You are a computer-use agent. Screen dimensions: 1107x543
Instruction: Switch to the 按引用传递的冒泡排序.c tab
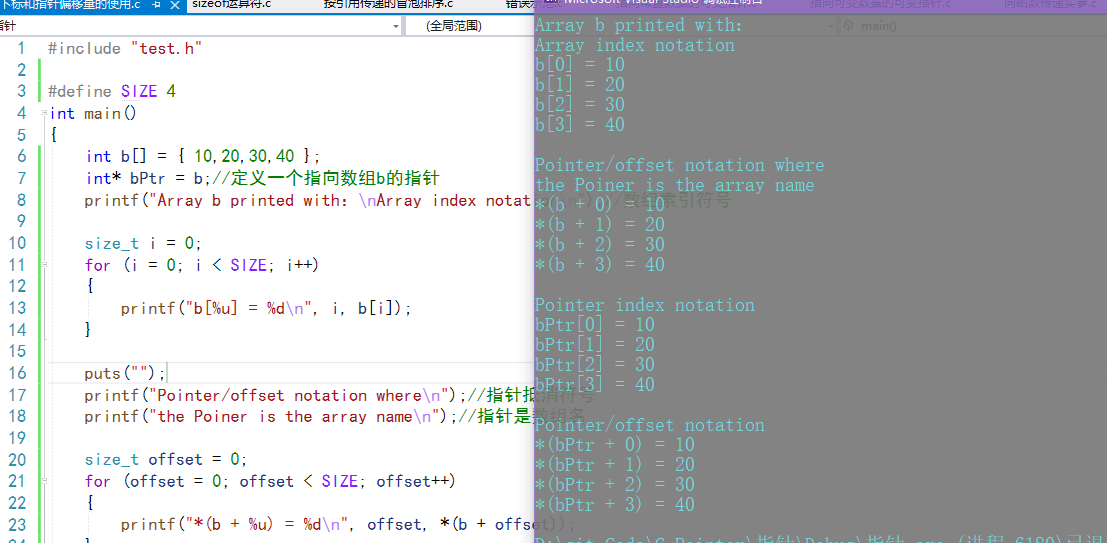coord(388,5)
